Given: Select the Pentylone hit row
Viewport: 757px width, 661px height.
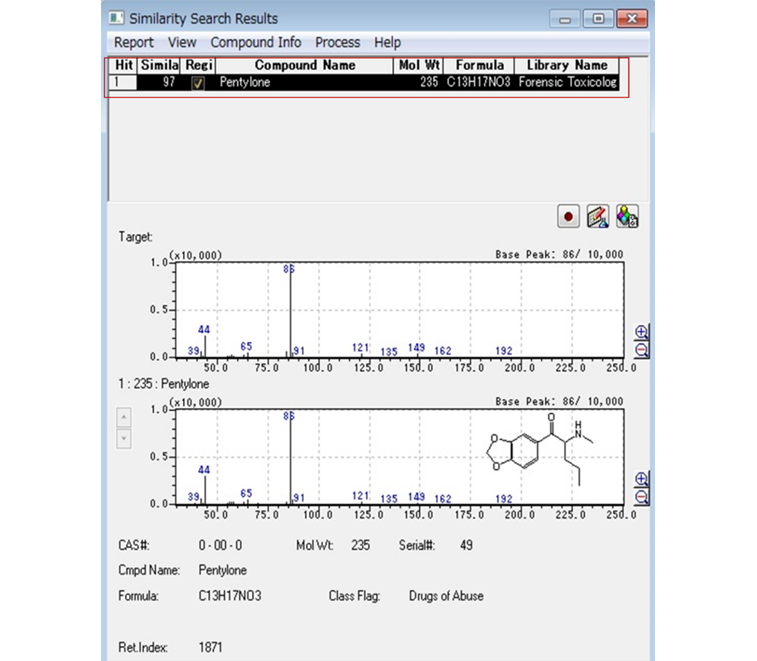Looking at the screenshot, I should 300,83.
